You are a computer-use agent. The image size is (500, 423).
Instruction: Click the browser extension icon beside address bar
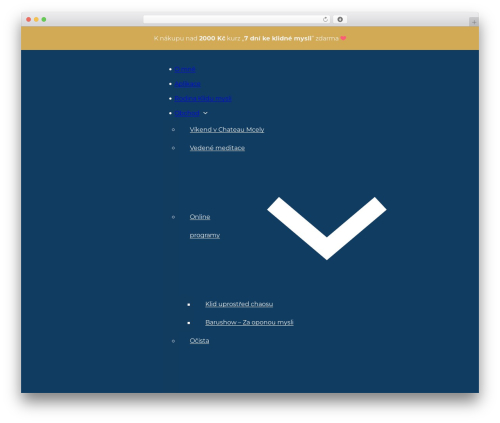click(x=340, y=20)
